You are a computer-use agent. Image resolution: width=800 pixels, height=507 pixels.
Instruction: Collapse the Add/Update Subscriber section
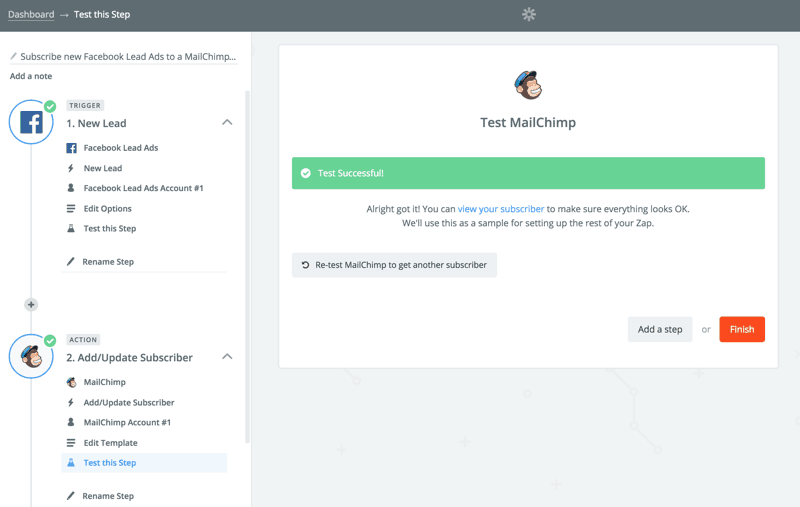[x=227, y=357]
